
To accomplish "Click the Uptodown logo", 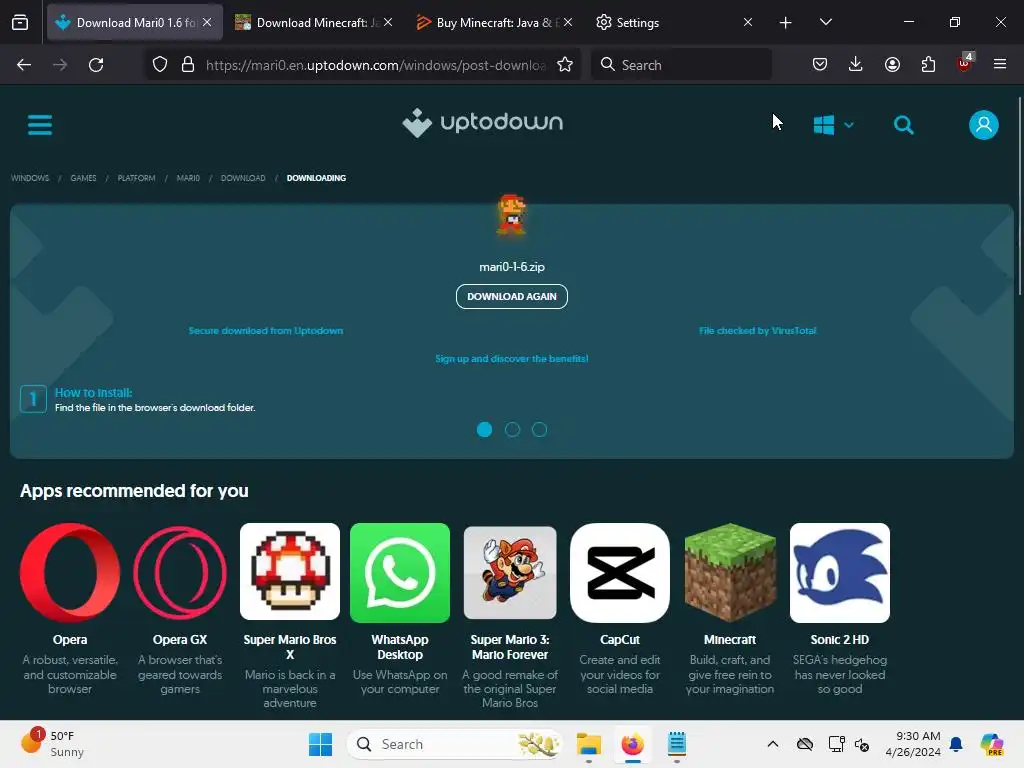I will pyautogui.click(x=483, y=123).
